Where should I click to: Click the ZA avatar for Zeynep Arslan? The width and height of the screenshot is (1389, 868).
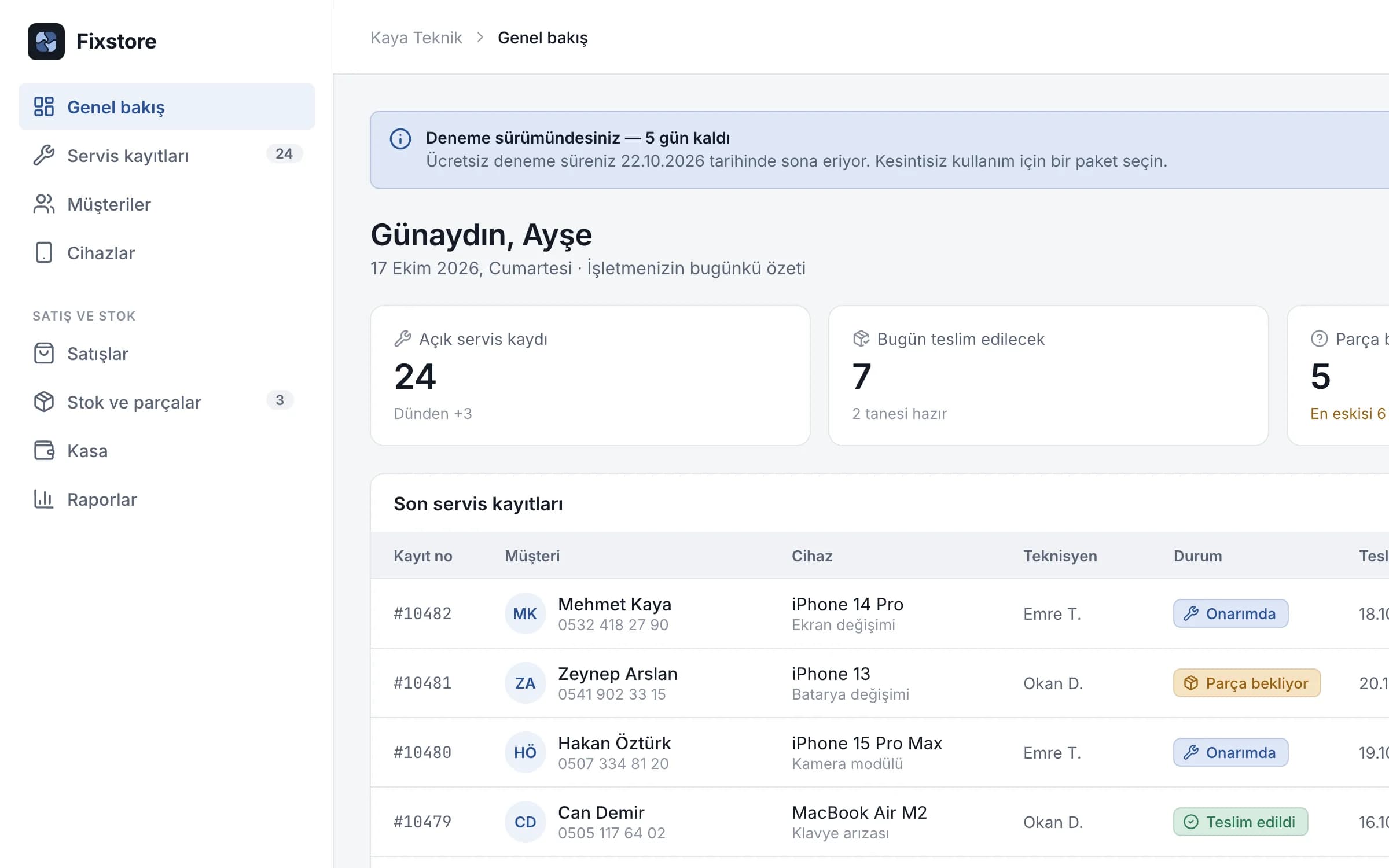coord(526,683)
